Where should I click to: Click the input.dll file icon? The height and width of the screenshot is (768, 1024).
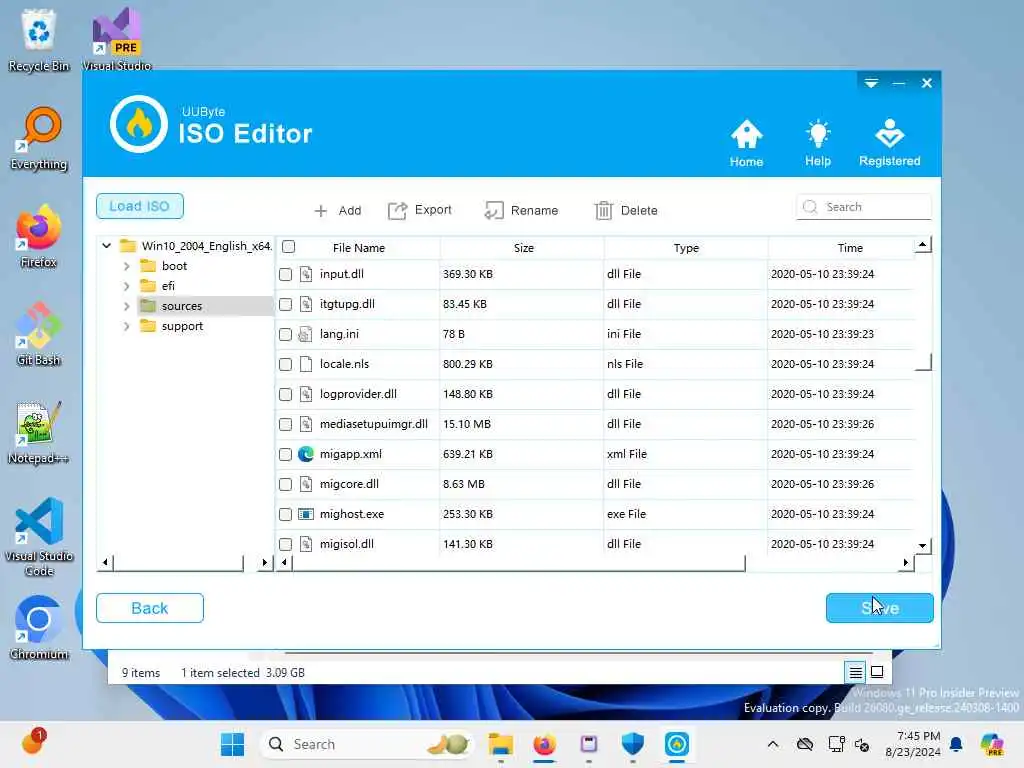306,274
